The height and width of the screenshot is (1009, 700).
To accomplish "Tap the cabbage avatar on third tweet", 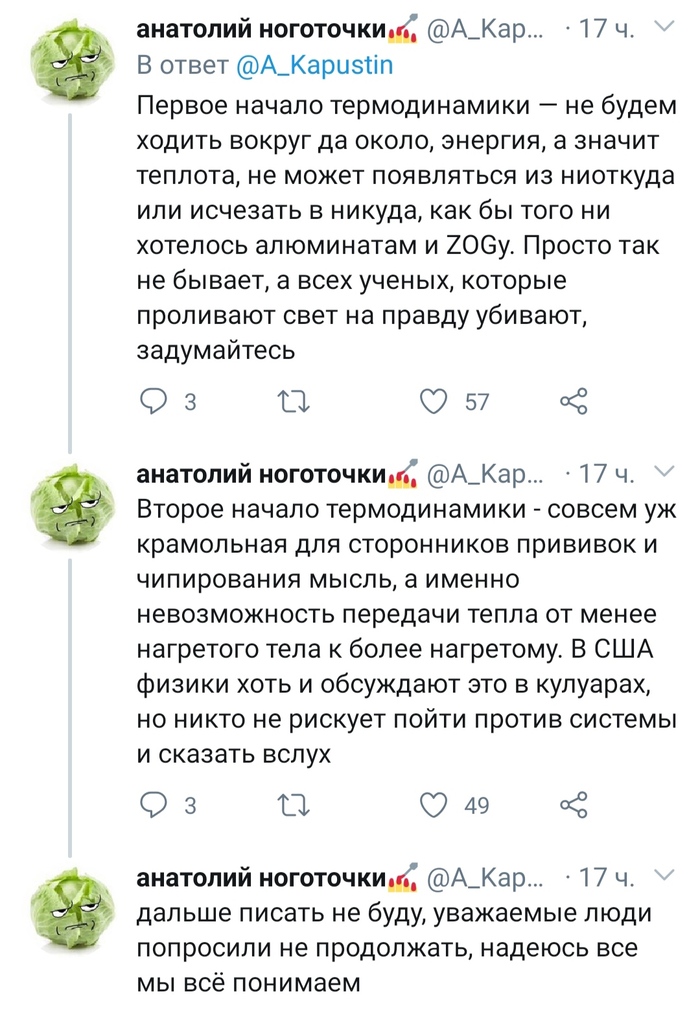I will tap(68, 910).
